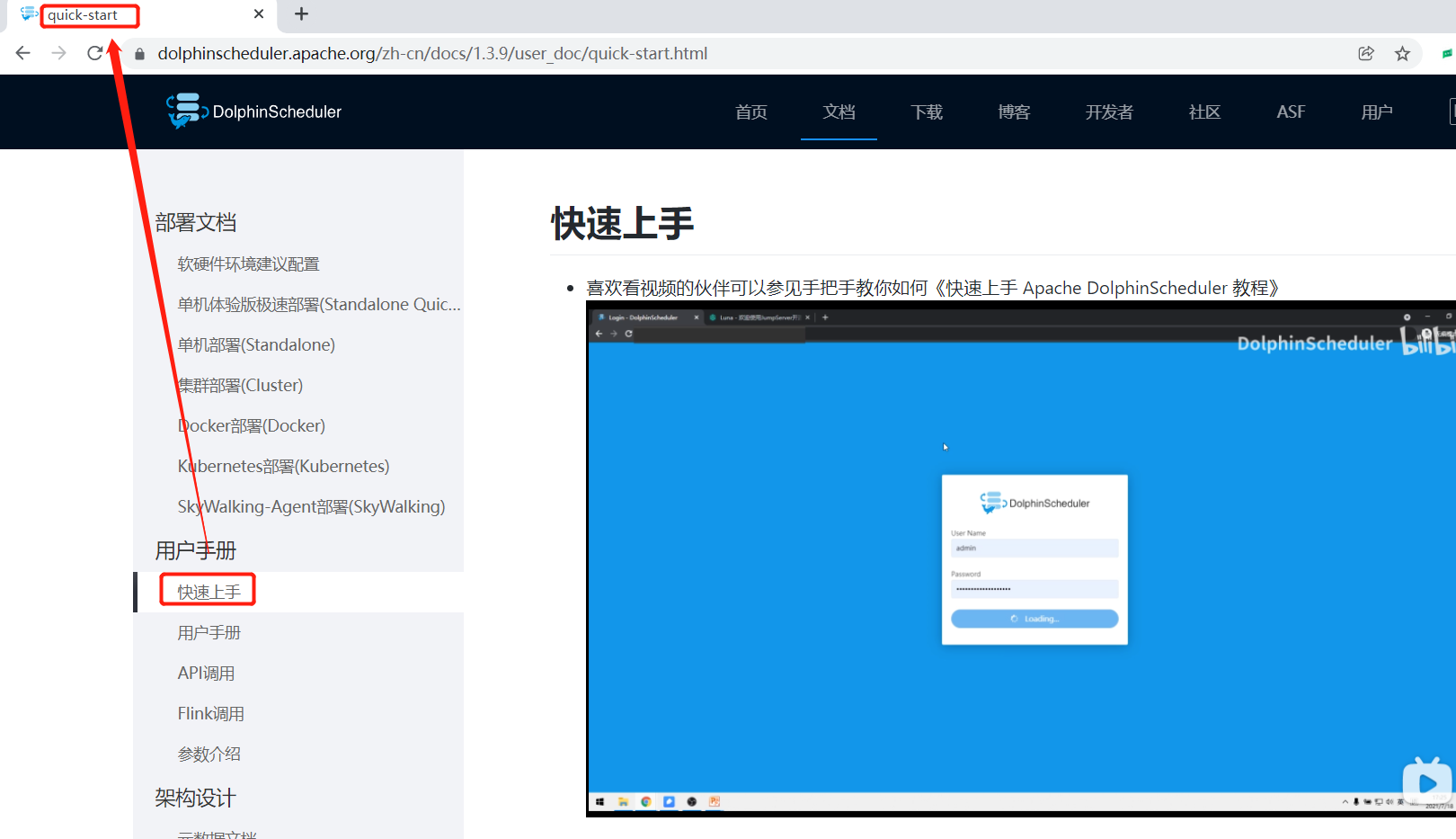This screenshot has width=1456, height=839.
Task: Click the padlock site info icon
Action: [x=139, y=54]
